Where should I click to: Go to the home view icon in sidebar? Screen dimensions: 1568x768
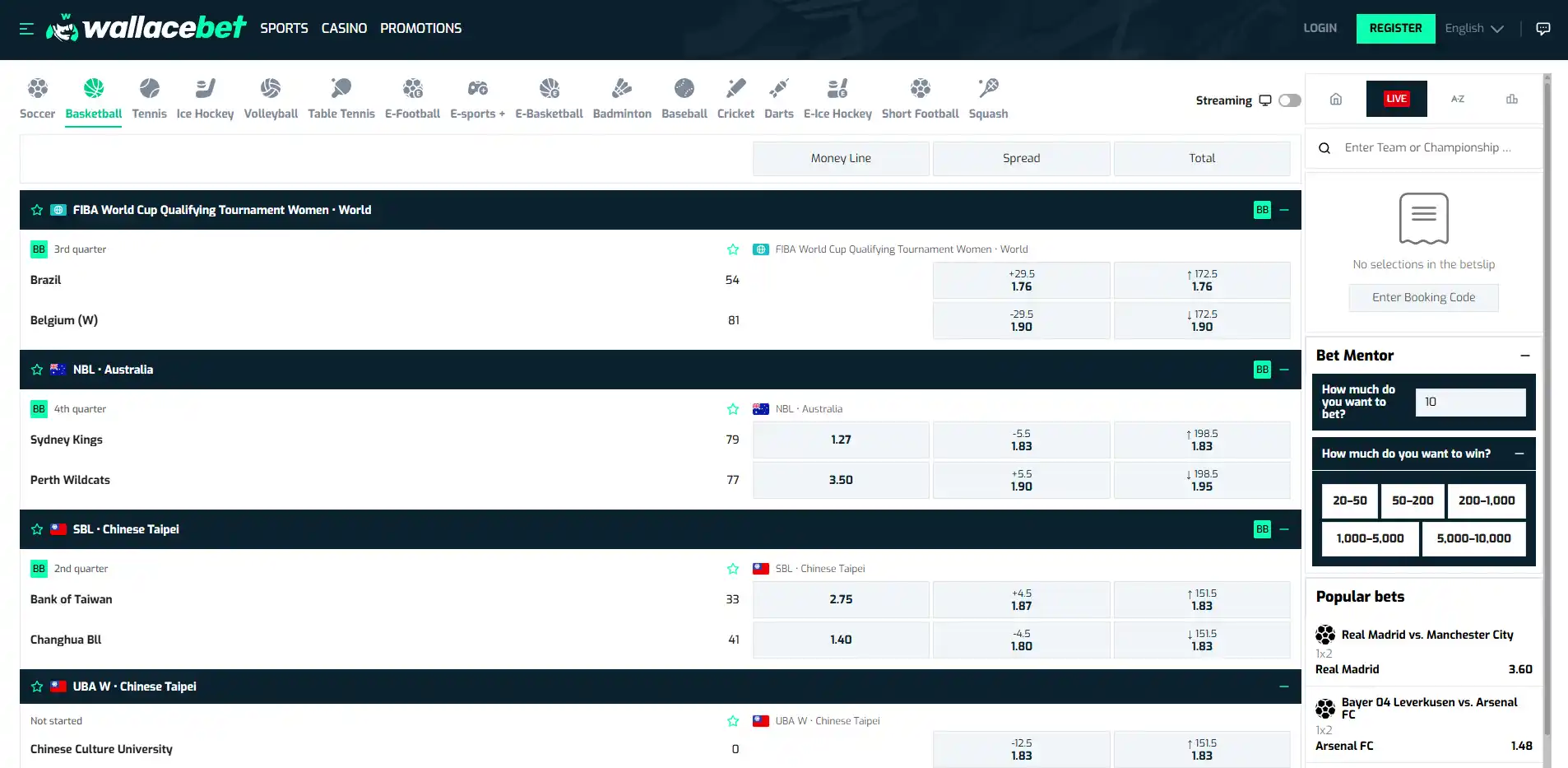coord(1336,99)
